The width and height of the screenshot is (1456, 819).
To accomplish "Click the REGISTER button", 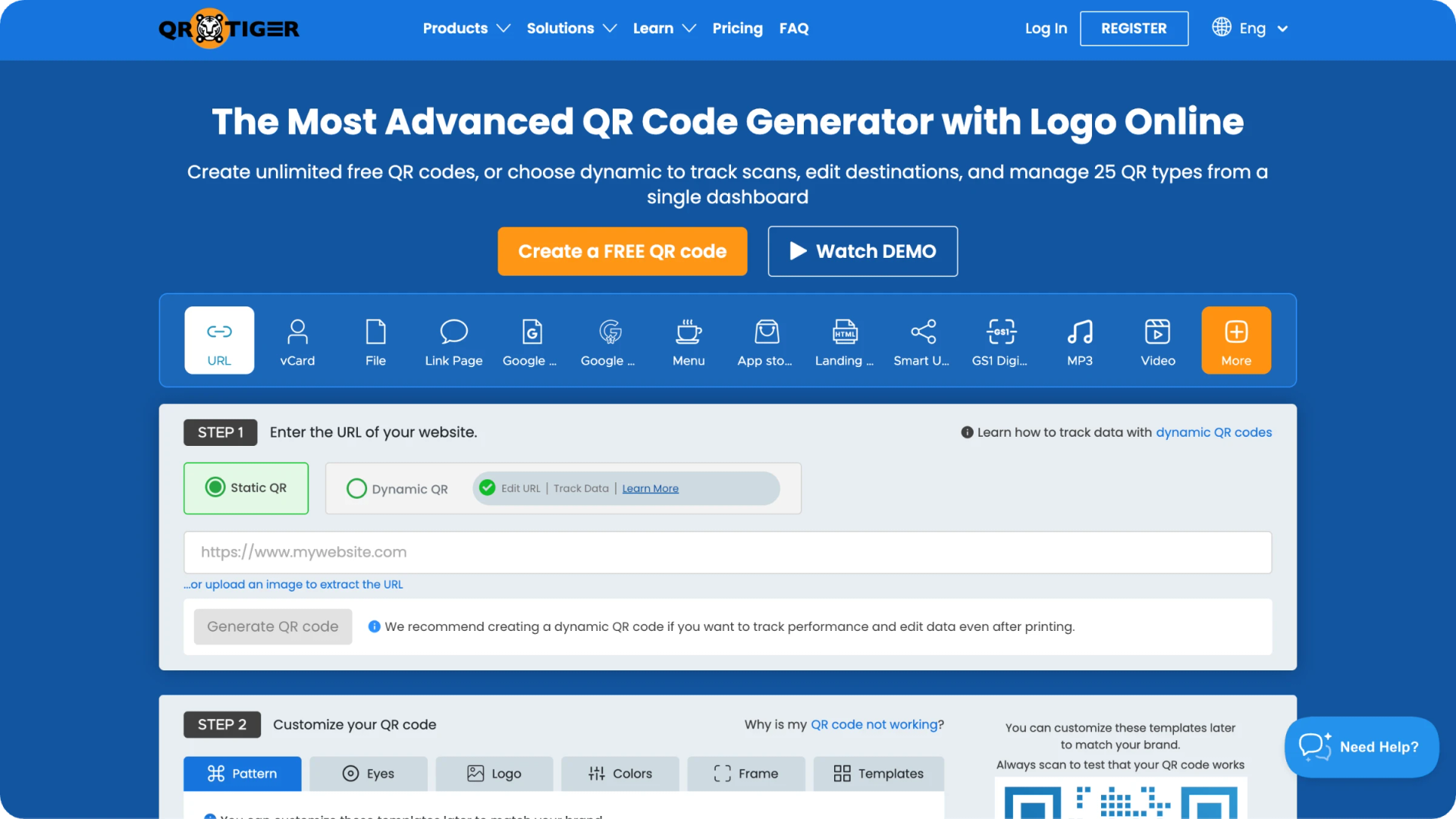I will [x=1134, y=29].
